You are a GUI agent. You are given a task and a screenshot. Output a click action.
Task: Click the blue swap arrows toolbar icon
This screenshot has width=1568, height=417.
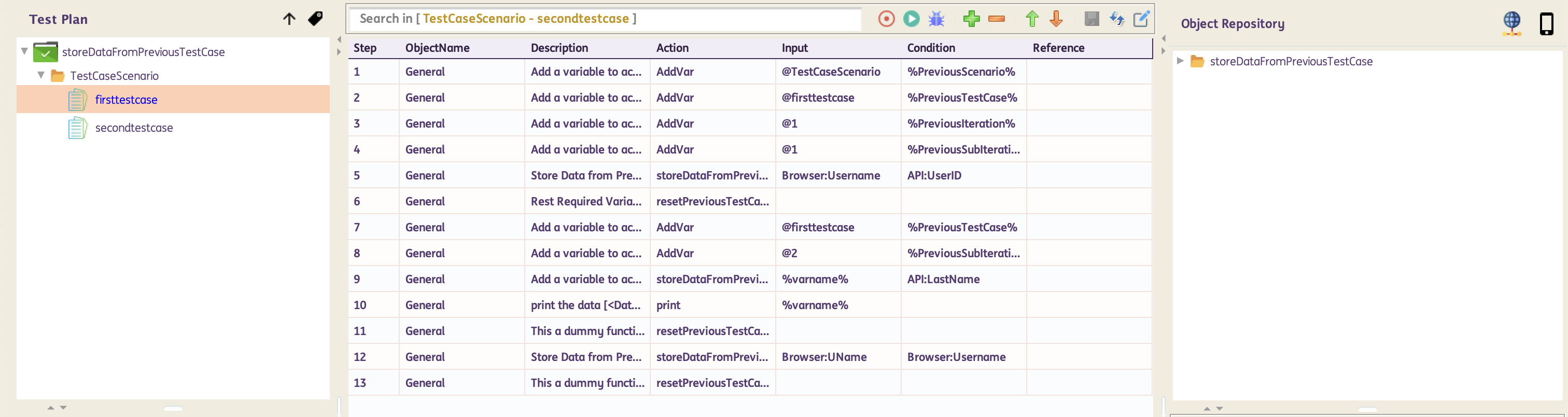1116,19
